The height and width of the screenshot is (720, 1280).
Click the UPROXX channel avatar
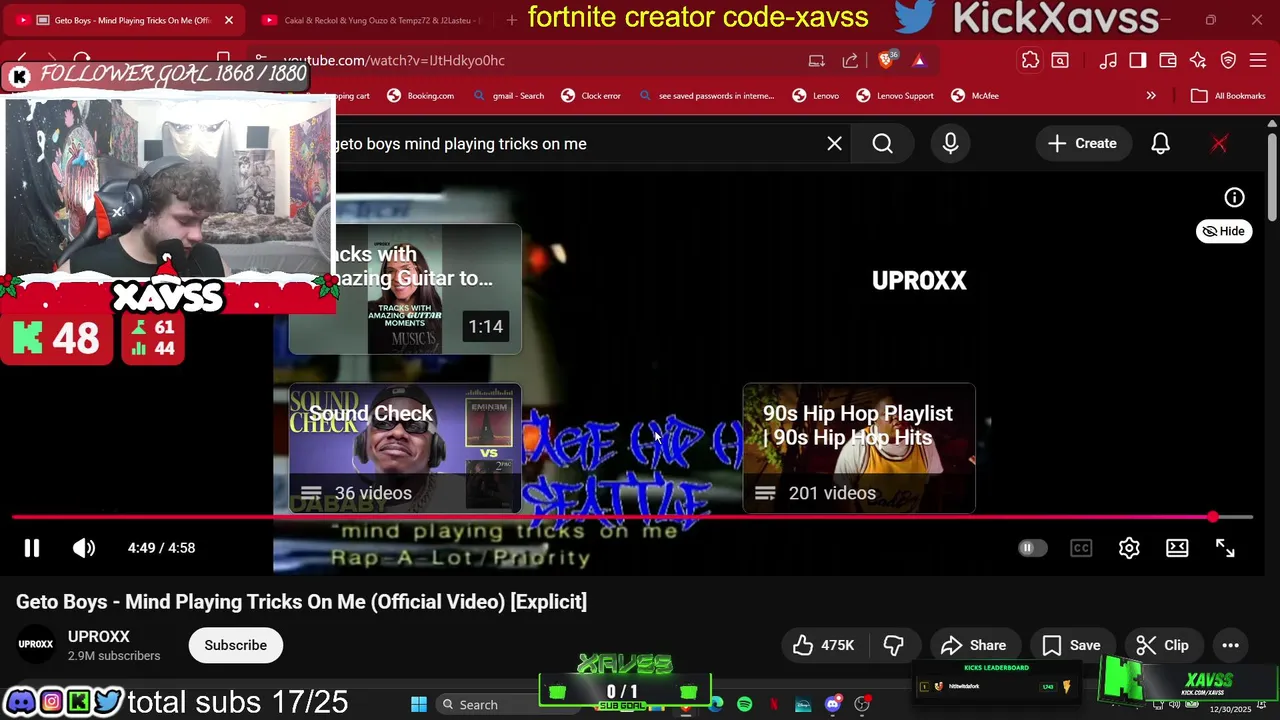tap(36, 645)
